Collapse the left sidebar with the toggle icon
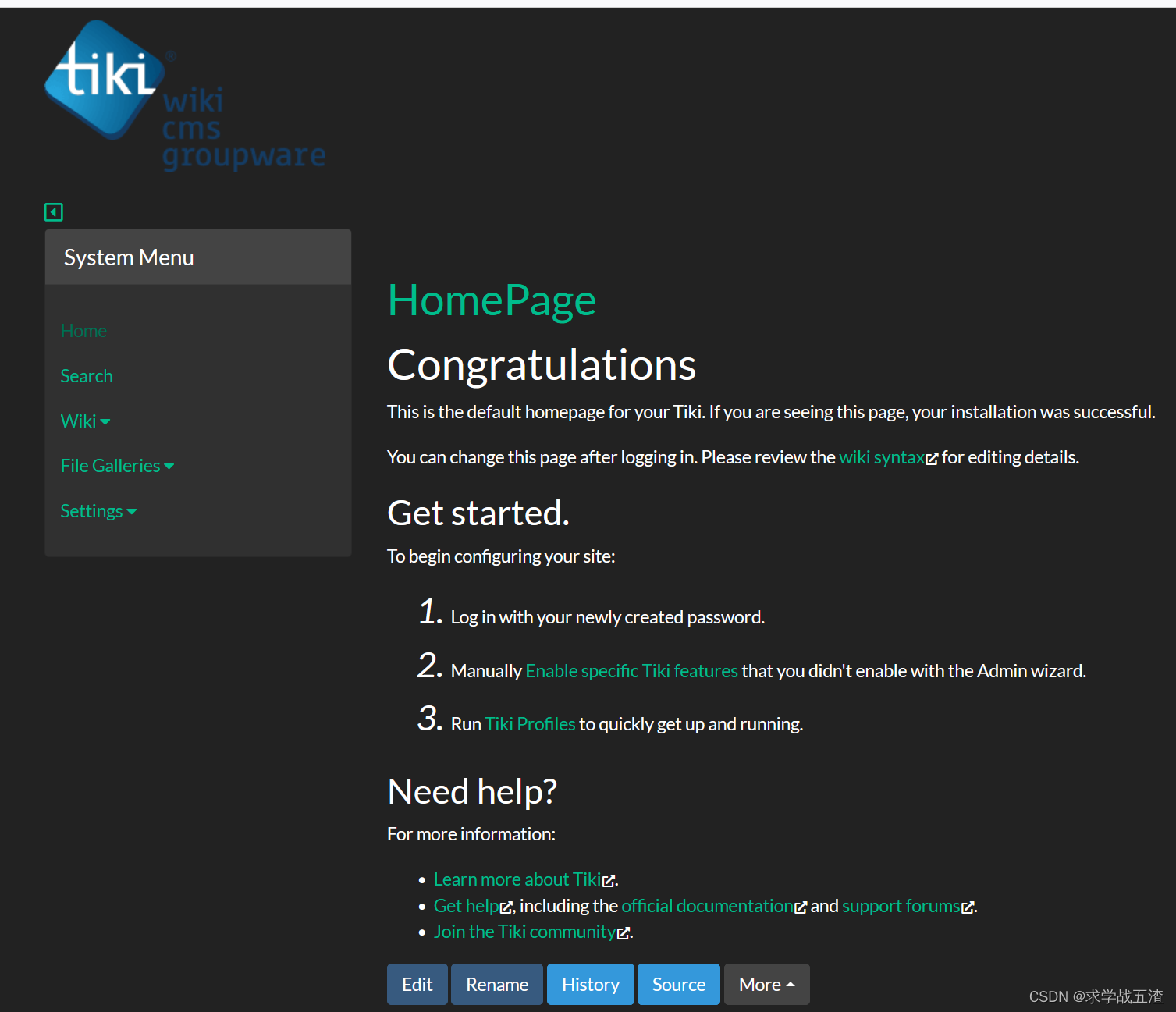Image resolution: width=1176 pixels, height=1012 pixels. tap(54, 212)
